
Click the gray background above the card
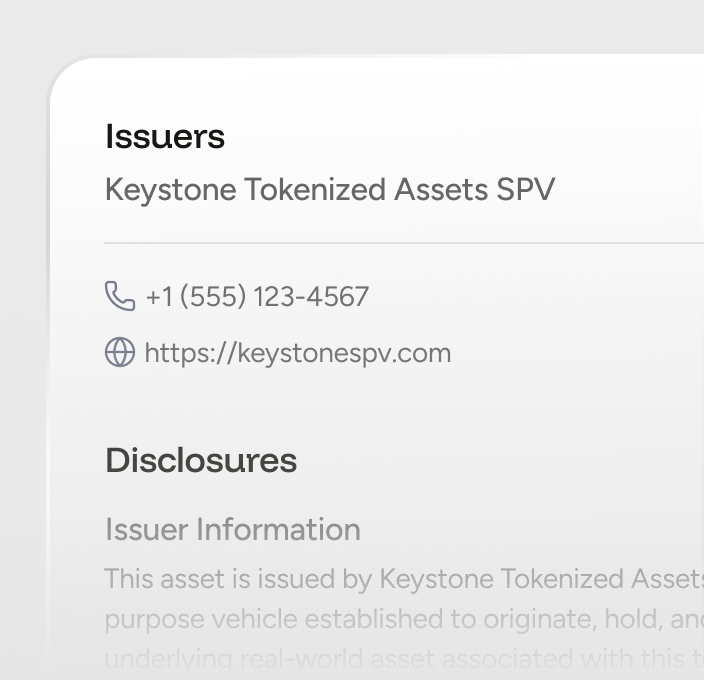350,25
